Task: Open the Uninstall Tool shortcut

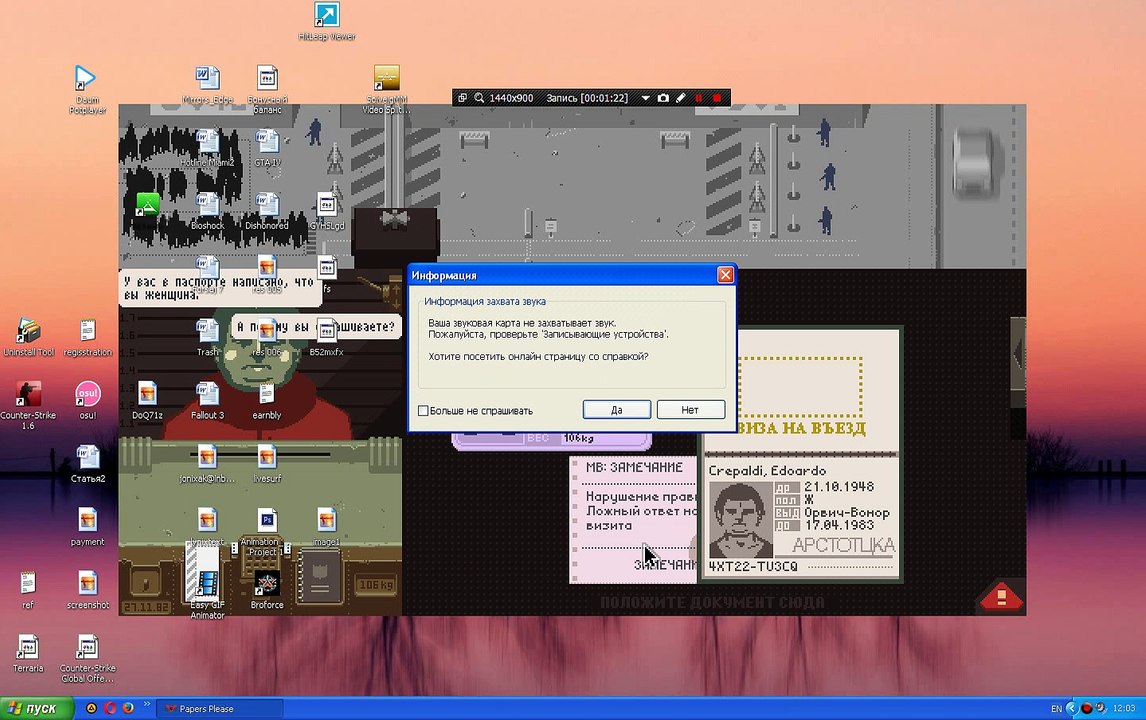Action: point(29,338)
